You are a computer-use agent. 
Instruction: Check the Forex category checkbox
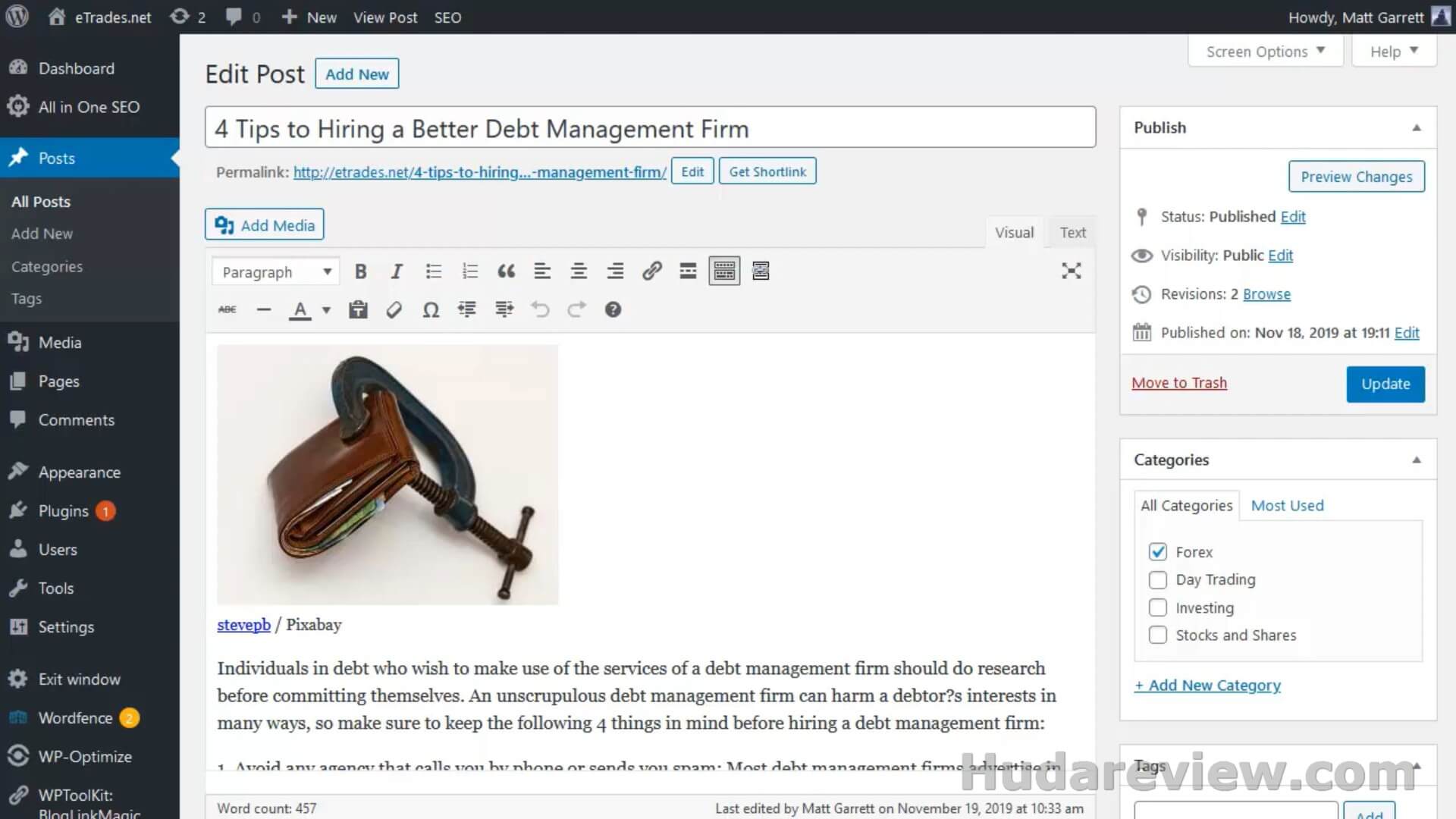(x=1157, y=552)
